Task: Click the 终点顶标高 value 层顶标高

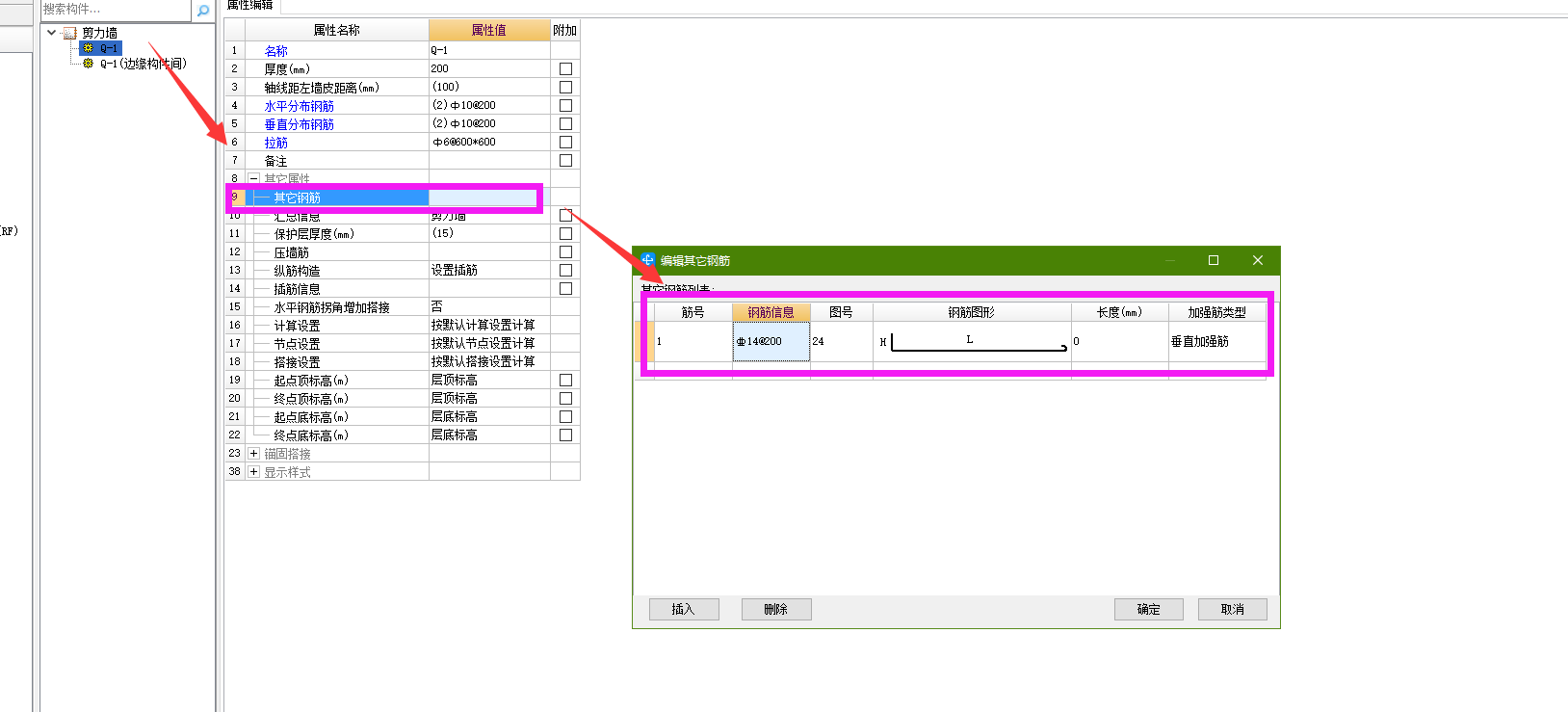Action: pyautogui.click(x=489, y=398)
